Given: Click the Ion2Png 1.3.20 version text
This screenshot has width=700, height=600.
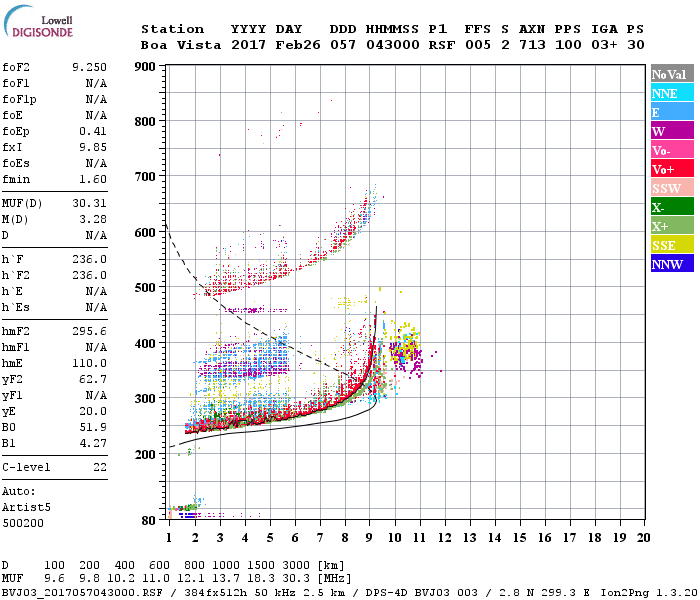Looking at the screenshot, I should point(649,593).
